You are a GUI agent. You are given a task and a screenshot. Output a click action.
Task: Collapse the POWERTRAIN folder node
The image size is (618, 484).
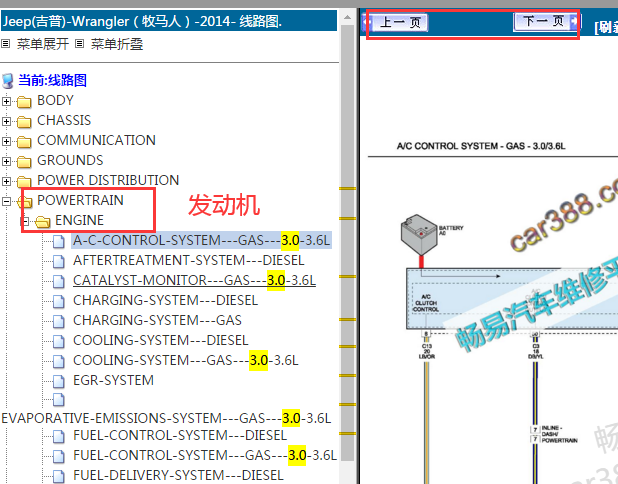coord(6,201)
